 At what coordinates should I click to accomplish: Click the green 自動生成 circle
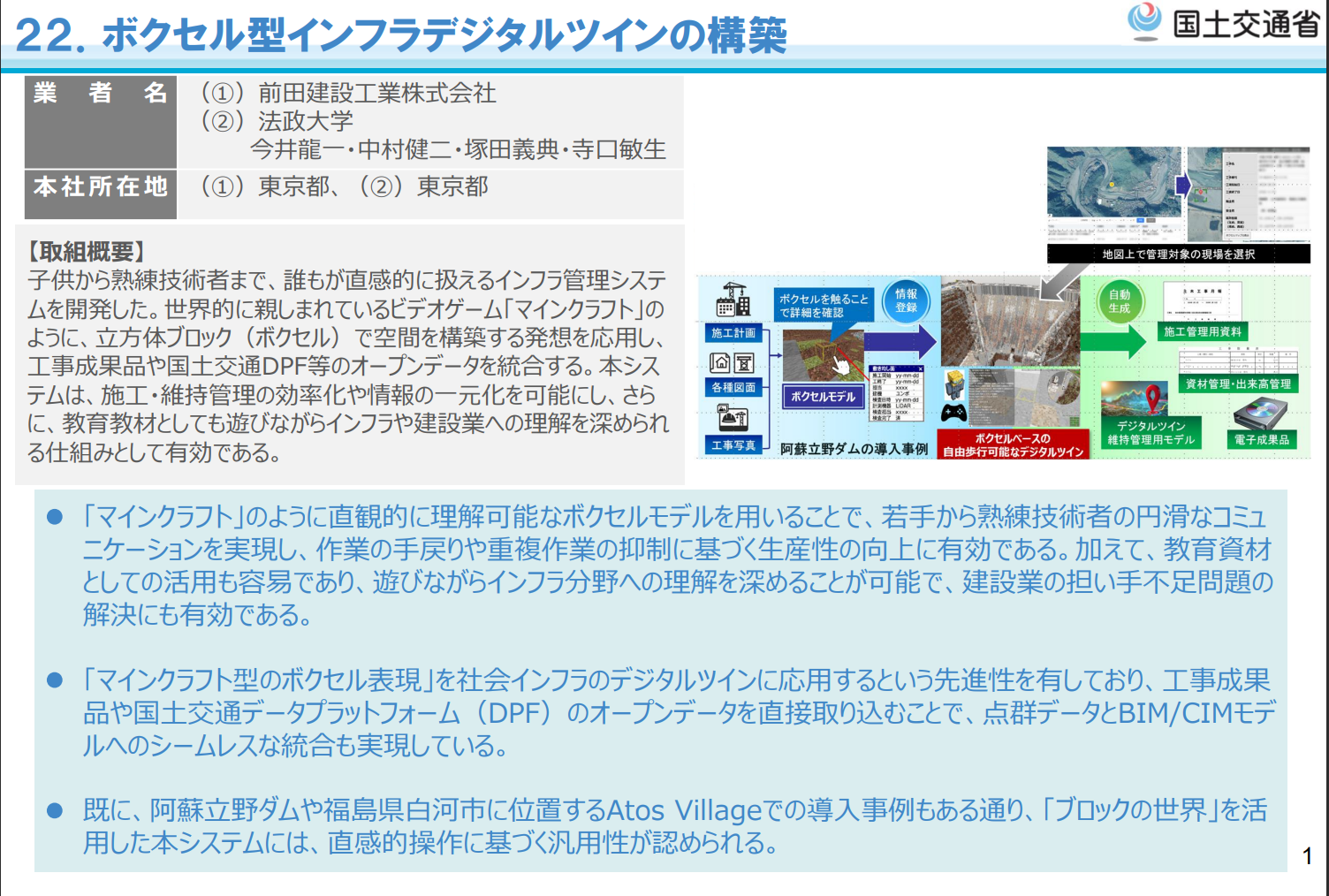point(1119,301)
